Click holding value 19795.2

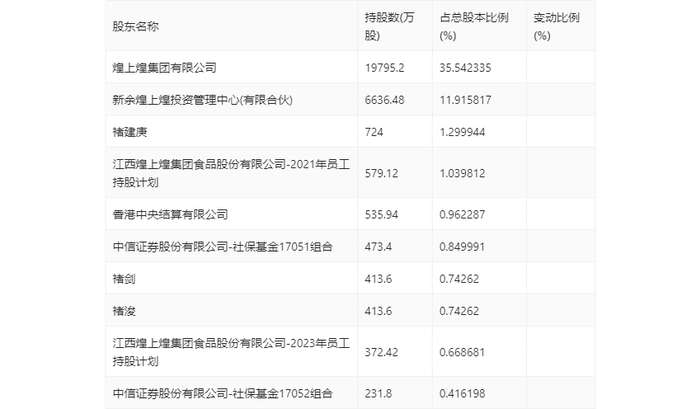pyautogui.click(x=384, y=67)
